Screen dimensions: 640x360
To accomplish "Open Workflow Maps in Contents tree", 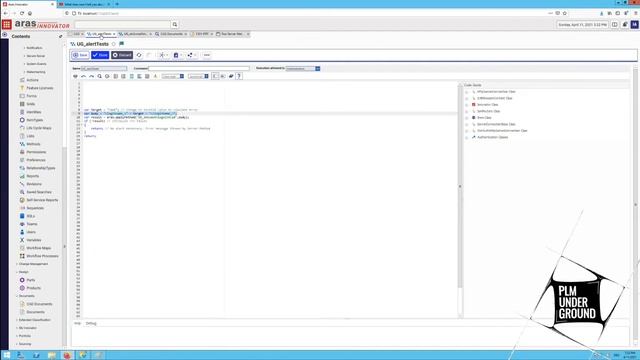I will 38,248.
